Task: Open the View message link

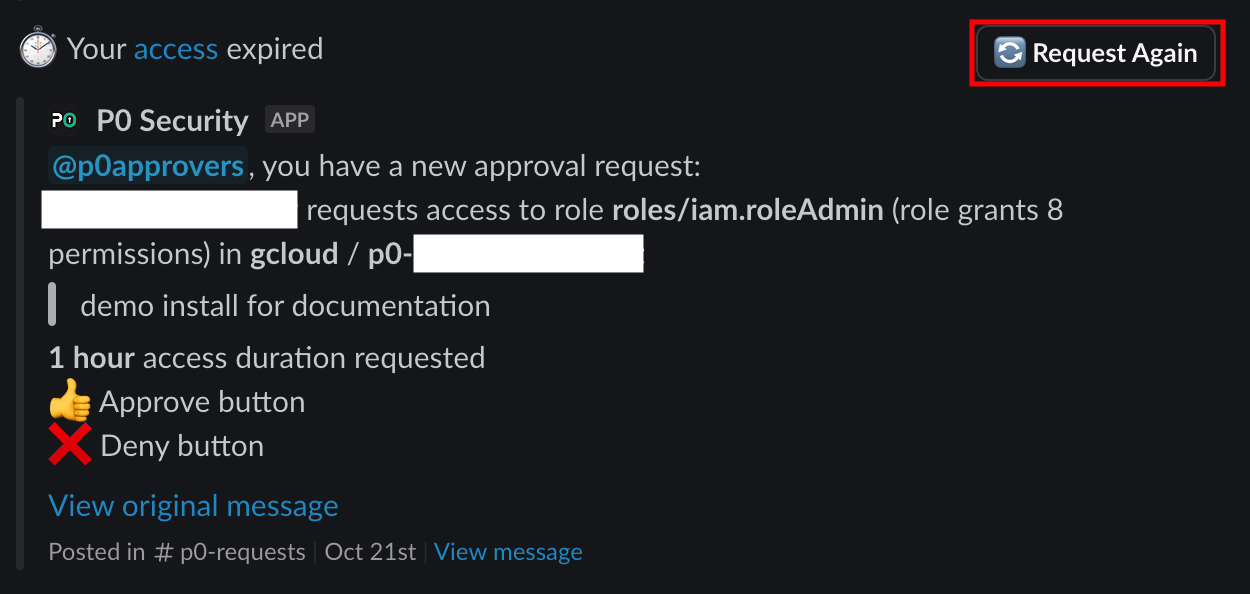Action: pos(508,552)
